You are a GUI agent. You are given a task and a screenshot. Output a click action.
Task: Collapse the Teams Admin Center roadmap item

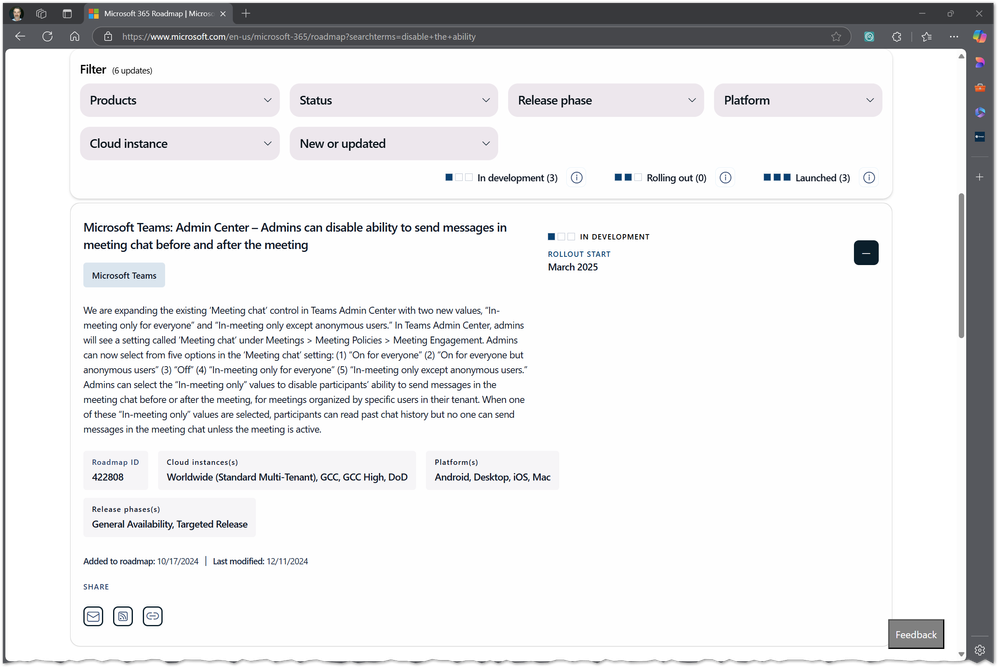click(866, 253)
